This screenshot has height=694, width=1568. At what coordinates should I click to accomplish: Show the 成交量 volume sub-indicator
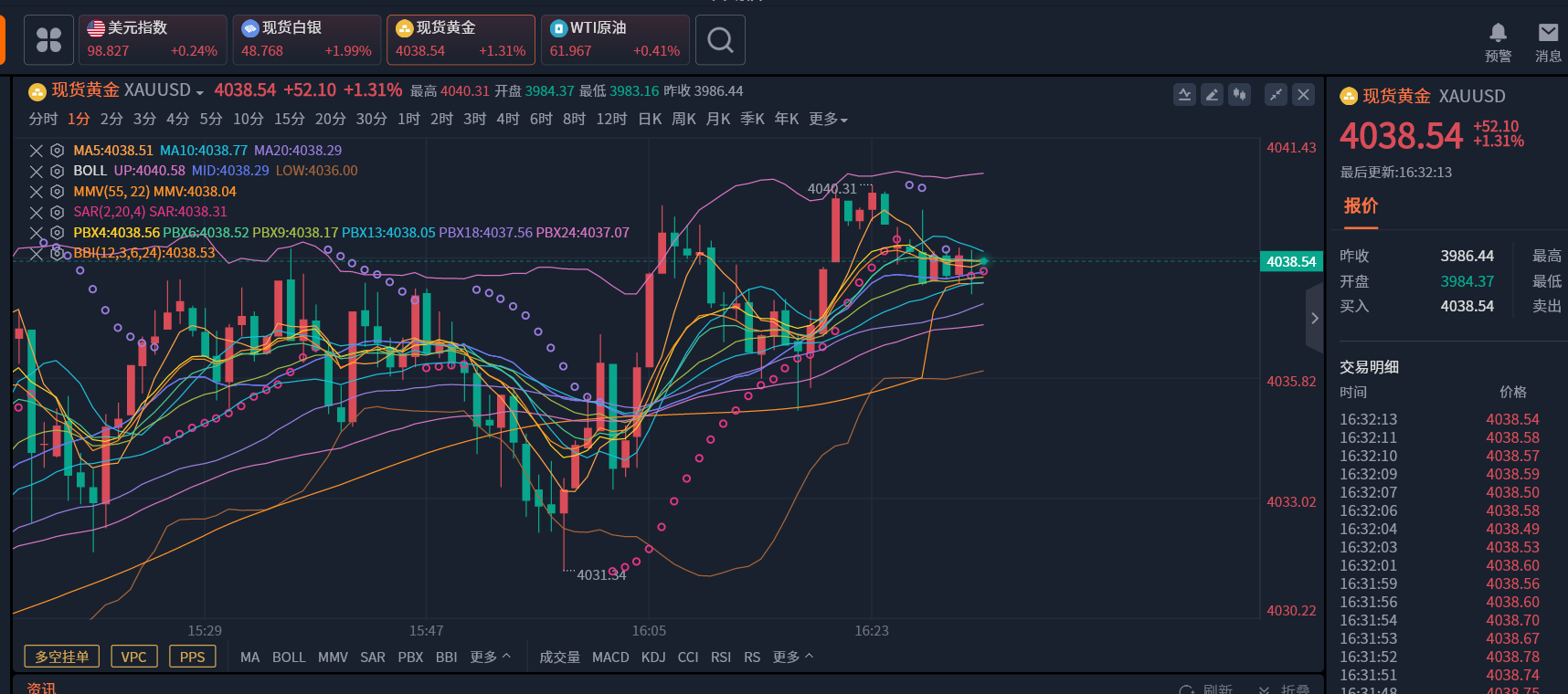pos(559,657)
